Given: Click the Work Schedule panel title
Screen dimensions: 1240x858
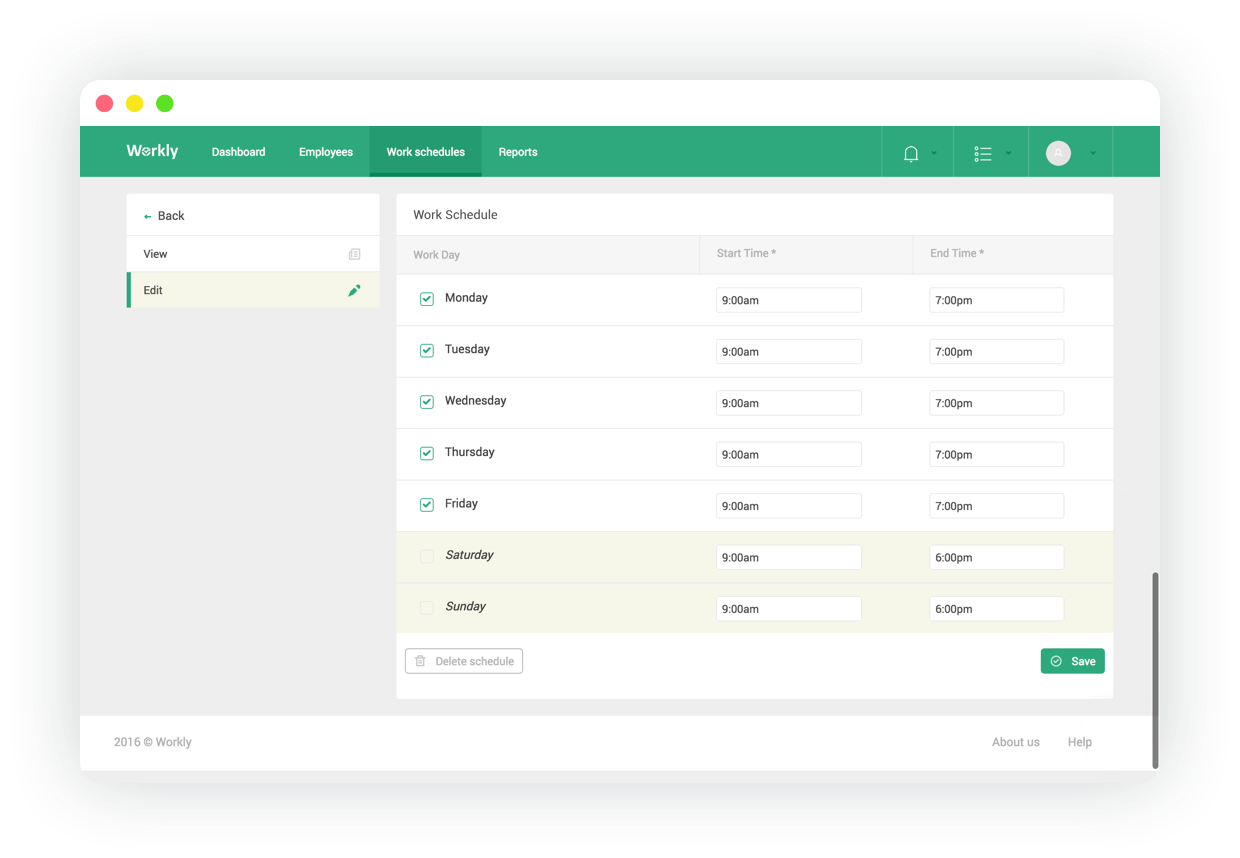Looking at the screenshot, I should (455, 215).
